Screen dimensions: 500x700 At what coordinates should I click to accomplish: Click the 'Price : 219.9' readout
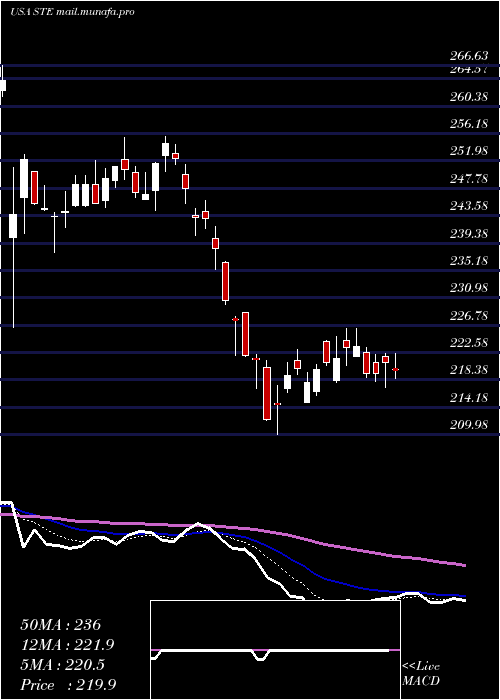68,685
